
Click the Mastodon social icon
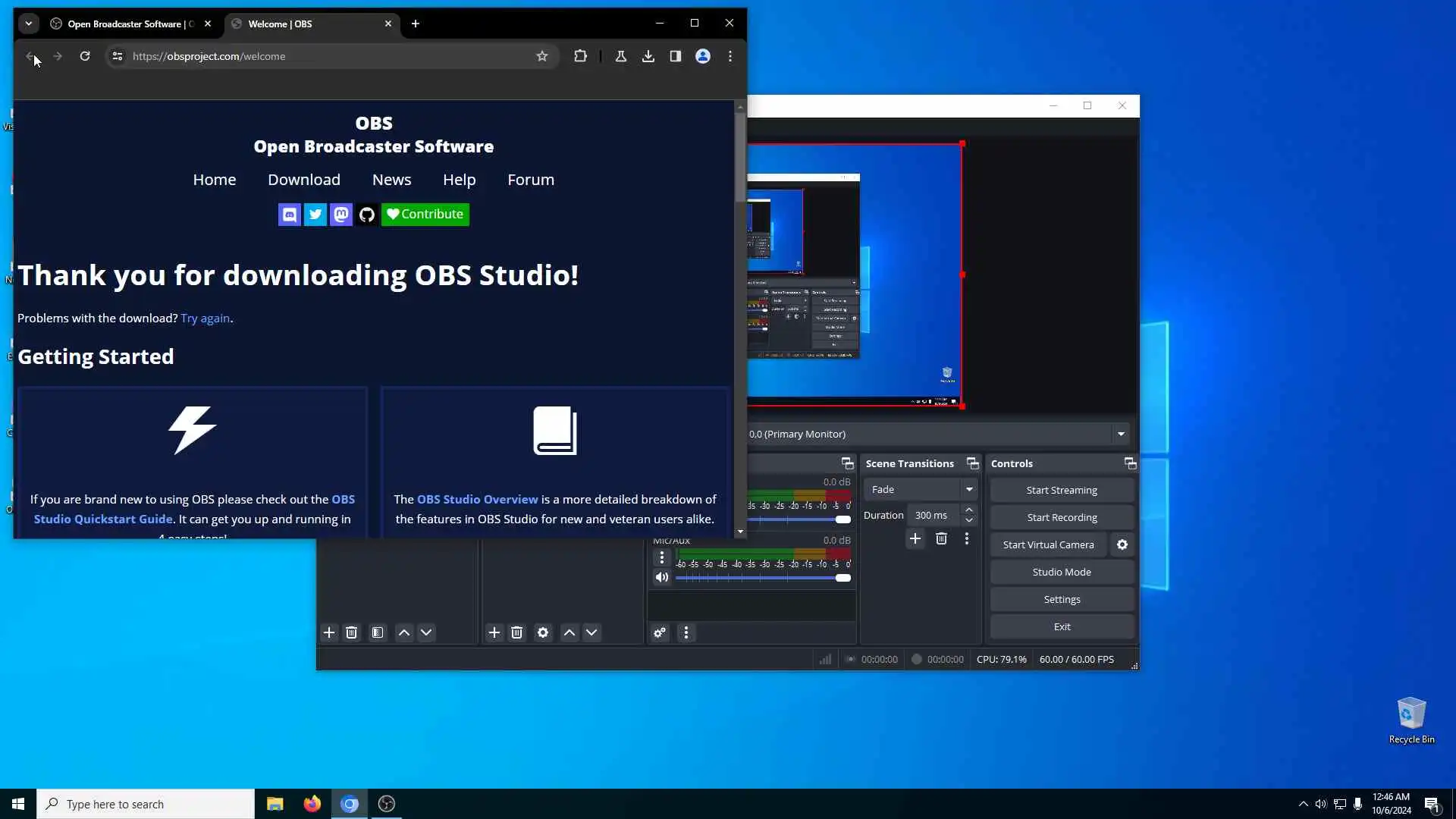point(341,215)
